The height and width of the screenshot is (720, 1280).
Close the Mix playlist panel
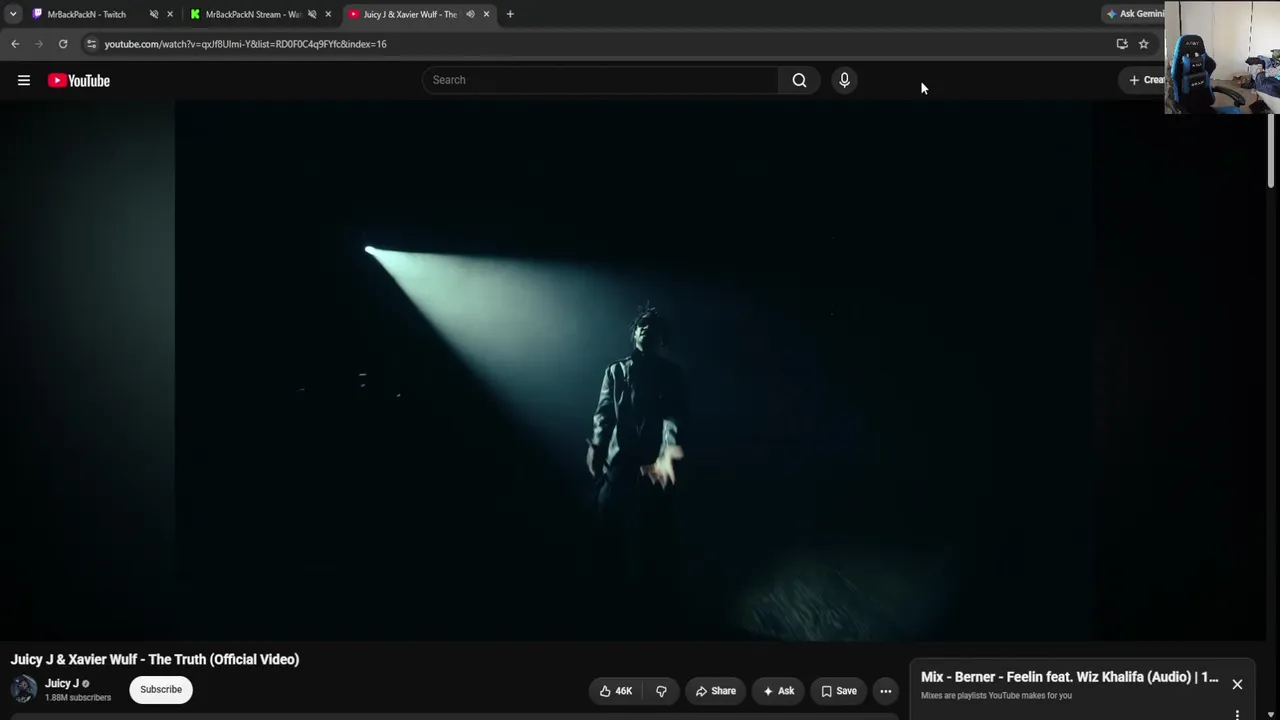pos(1237,685)
